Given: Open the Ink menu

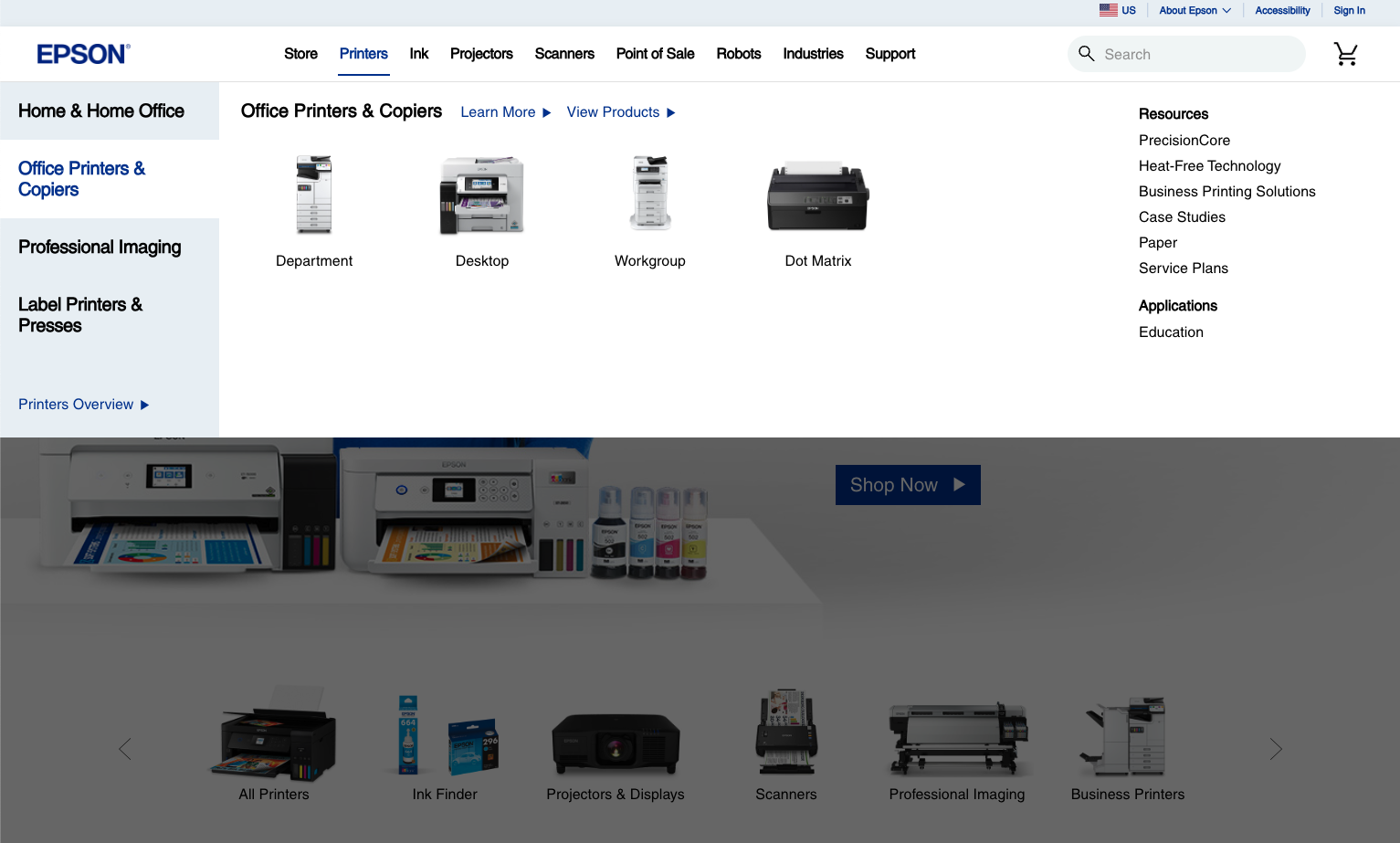Looking at the screenshot, I should point(419,54).
